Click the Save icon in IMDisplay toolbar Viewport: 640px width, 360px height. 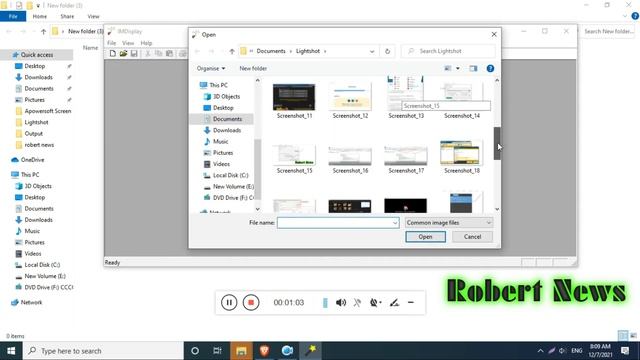(x=134, y=53)
